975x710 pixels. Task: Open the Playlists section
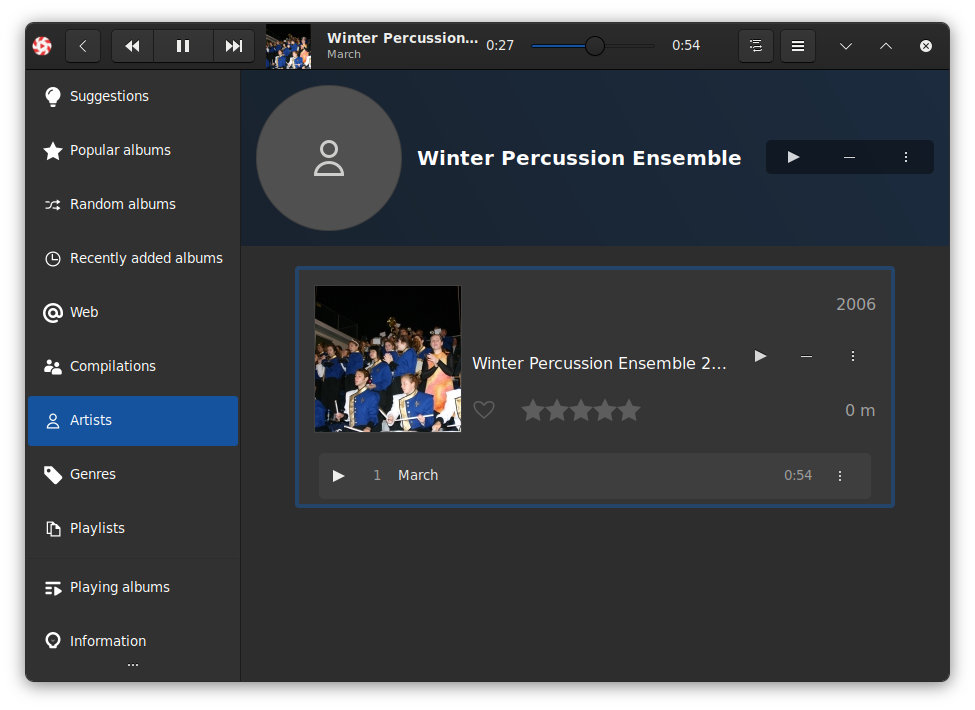(x=97, y=528)
